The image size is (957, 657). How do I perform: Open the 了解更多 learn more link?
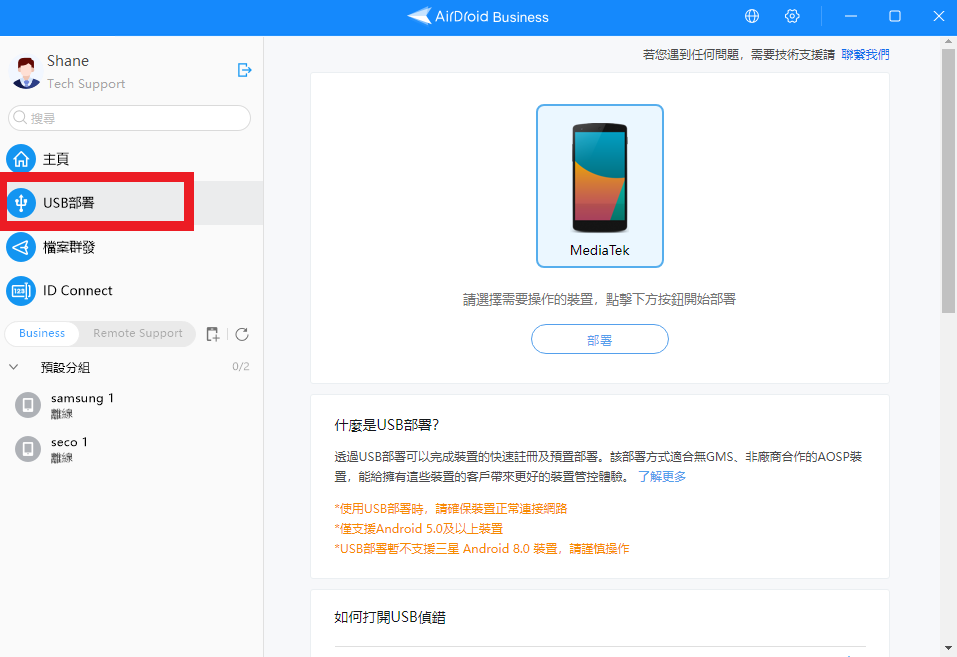point(662,476)
